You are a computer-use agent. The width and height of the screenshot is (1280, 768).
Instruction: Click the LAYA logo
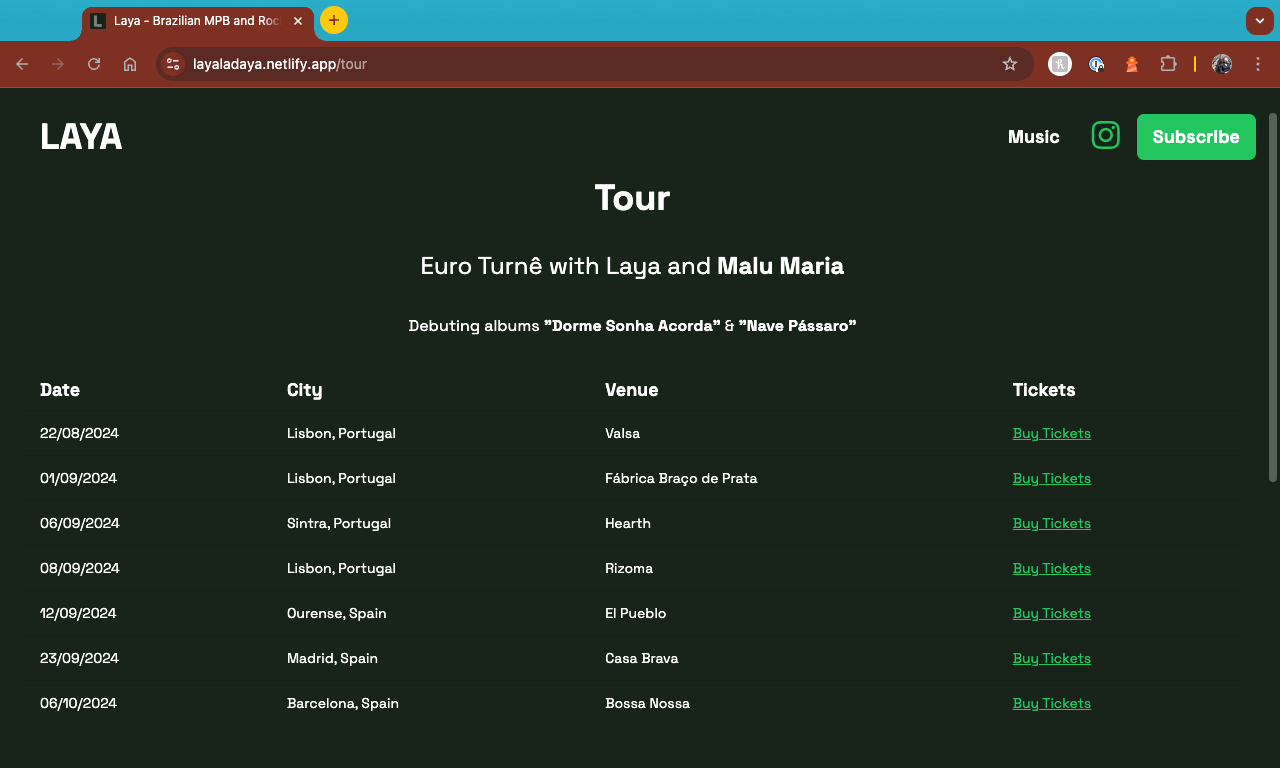(x=80, y=136)
